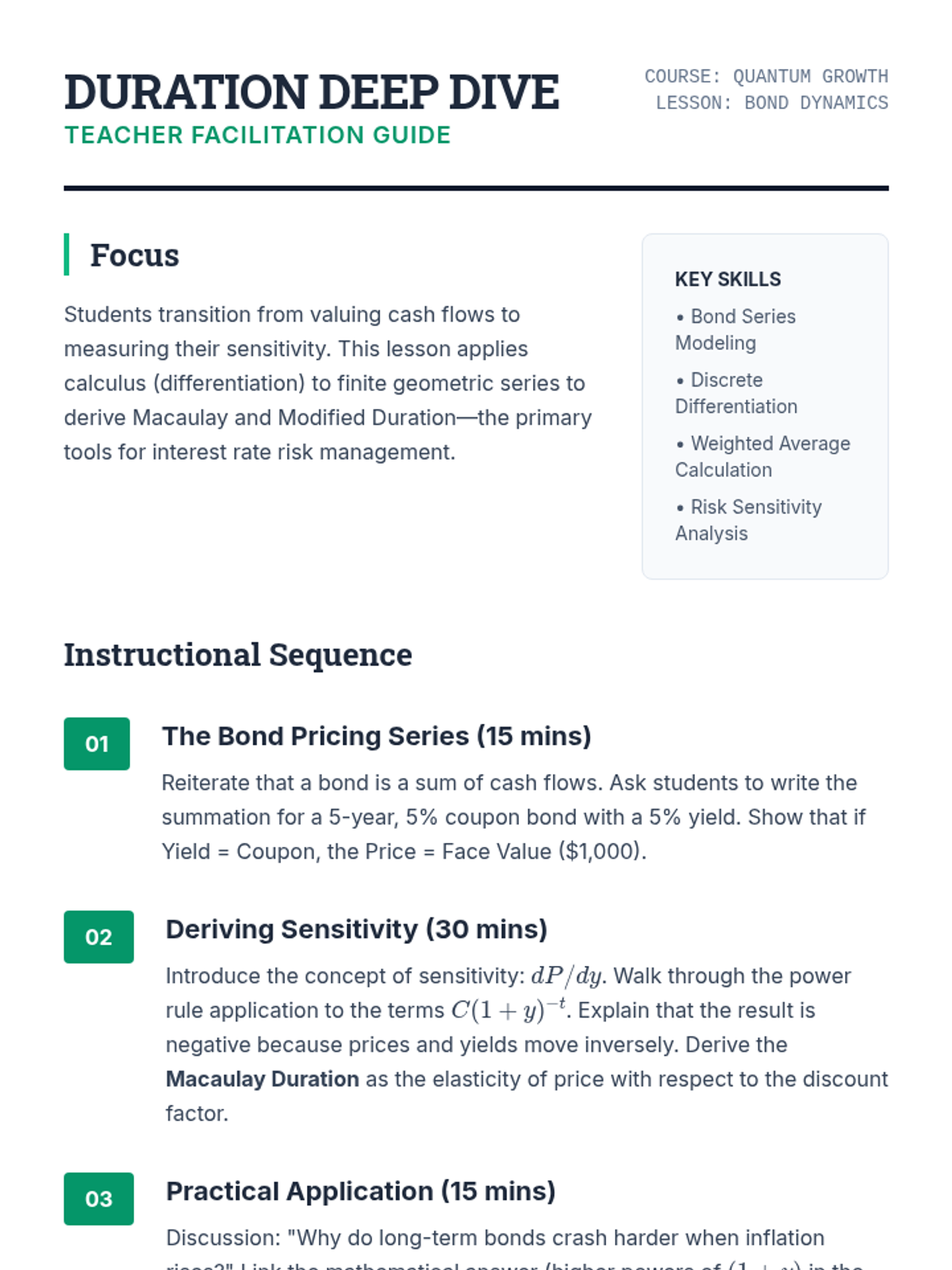952x1270 pixels.
Task: Select the Discrete Differentiation skill item
Action: [x=735, y=393]
